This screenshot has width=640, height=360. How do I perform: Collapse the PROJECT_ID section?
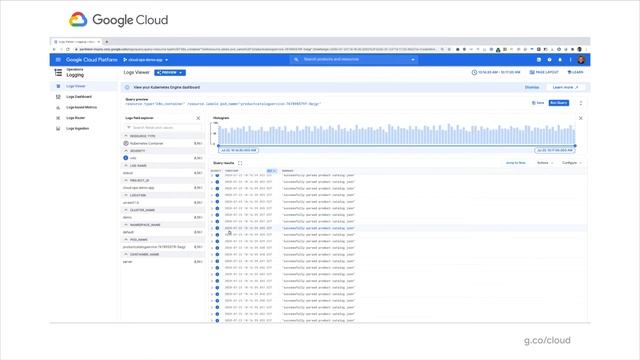126,180
